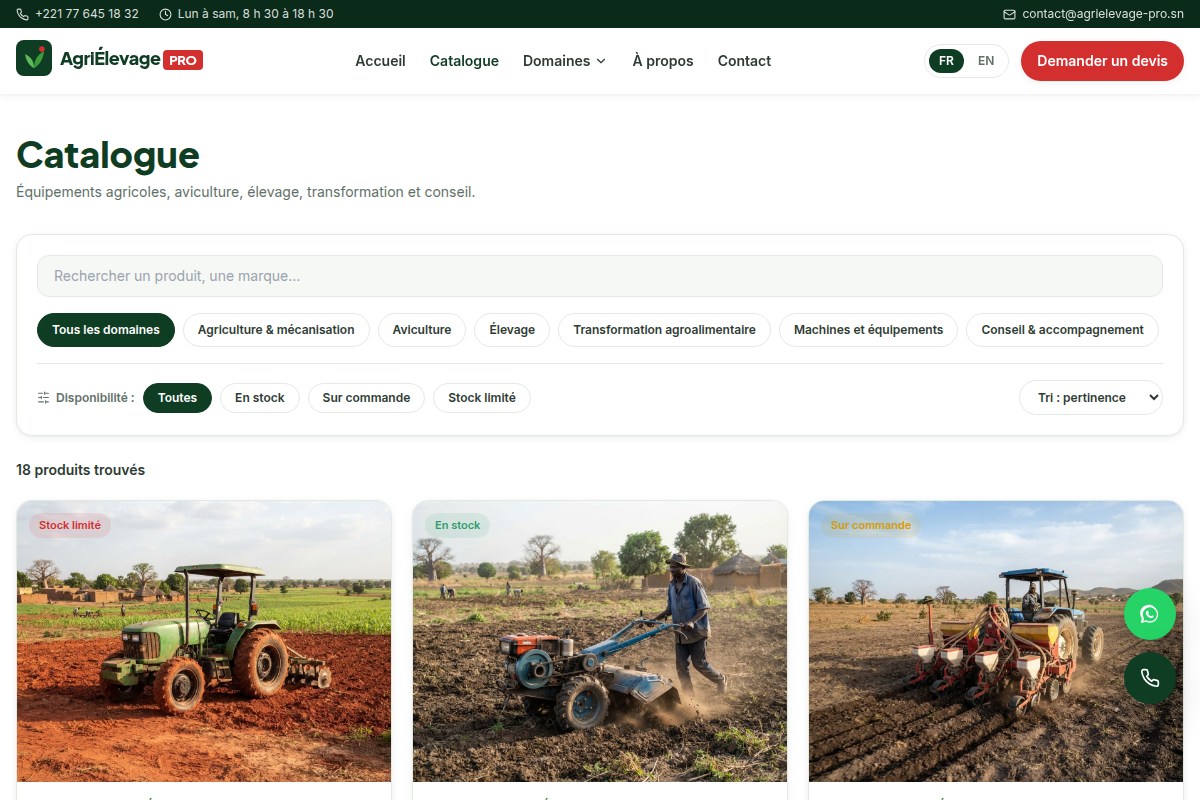Click the +221 77 645 18 32 phone number
Viewport: 1200px width, 800px height.
point(87,14)
